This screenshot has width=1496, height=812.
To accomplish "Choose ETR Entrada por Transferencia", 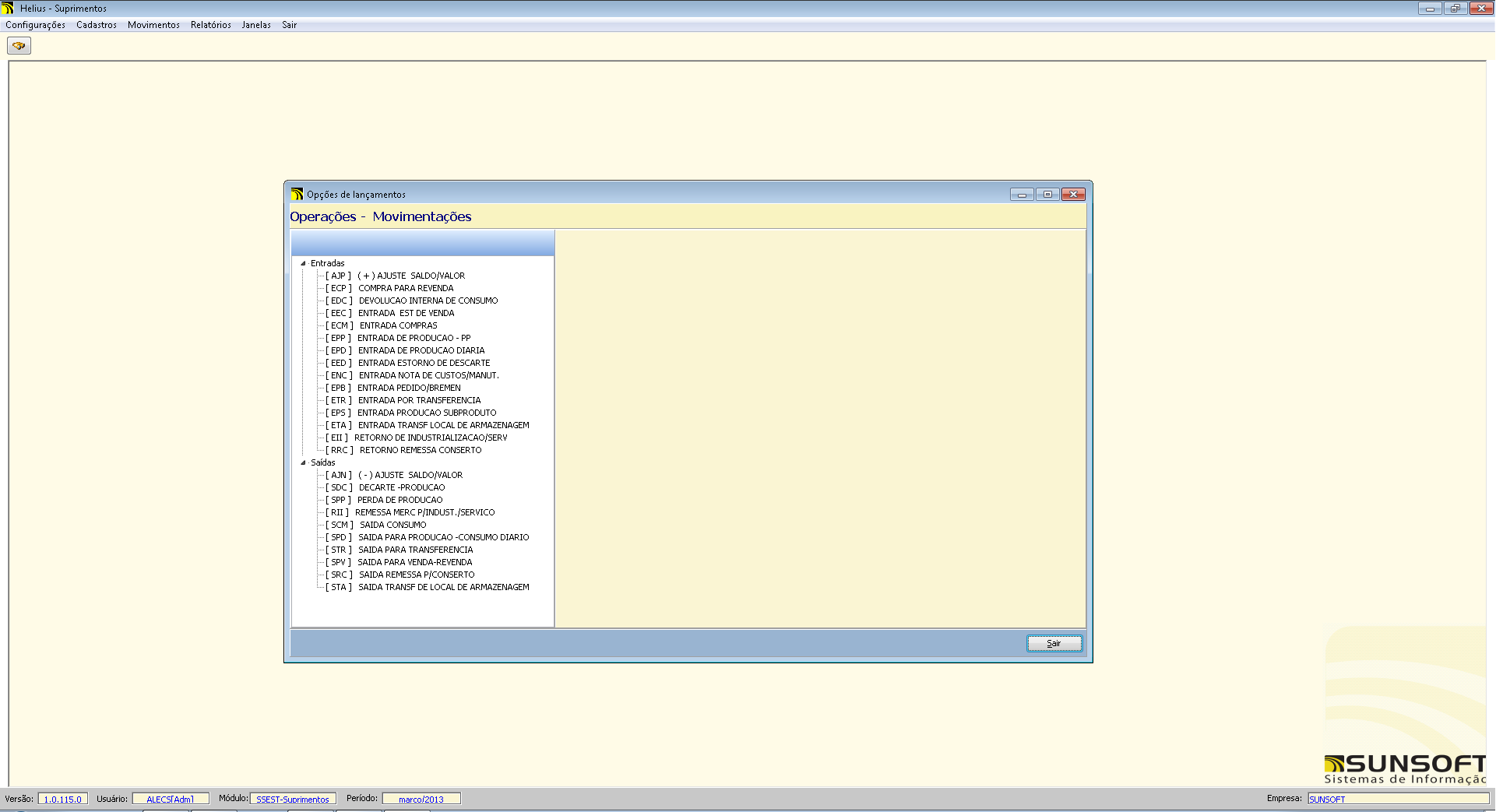I will (418, 400).
